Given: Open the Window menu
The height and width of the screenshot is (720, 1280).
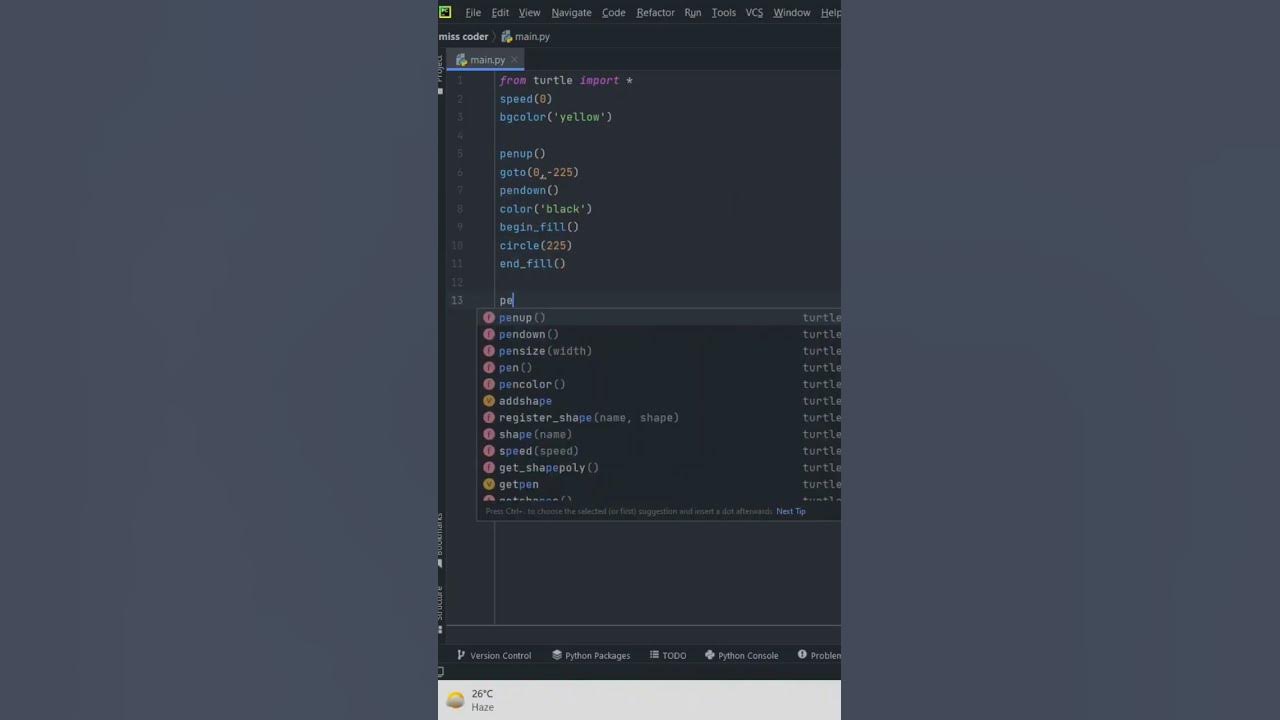Looking at the screenshot, I should pyautogui.click(x=791, y=13).
